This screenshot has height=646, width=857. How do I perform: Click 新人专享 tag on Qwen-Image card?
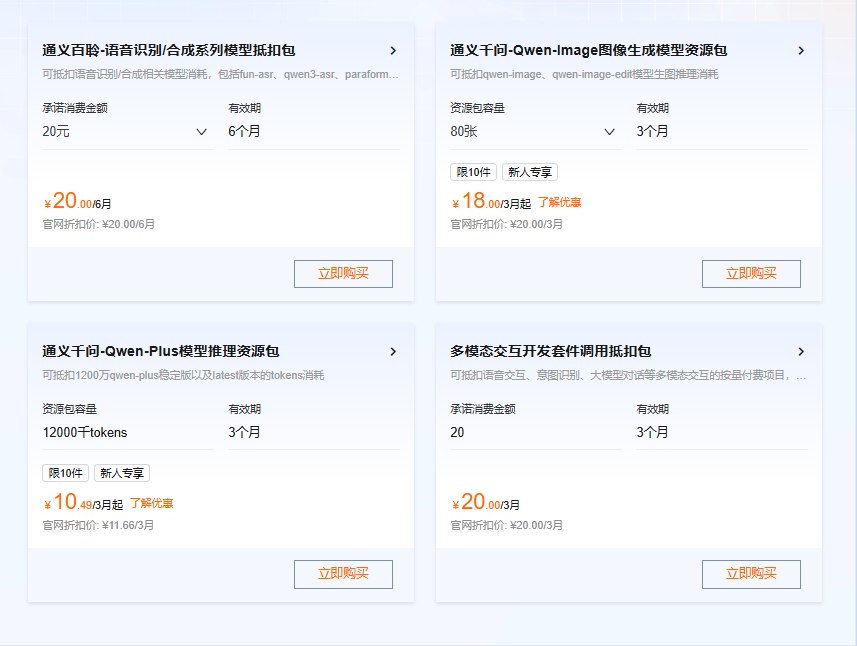pos(530,172)
